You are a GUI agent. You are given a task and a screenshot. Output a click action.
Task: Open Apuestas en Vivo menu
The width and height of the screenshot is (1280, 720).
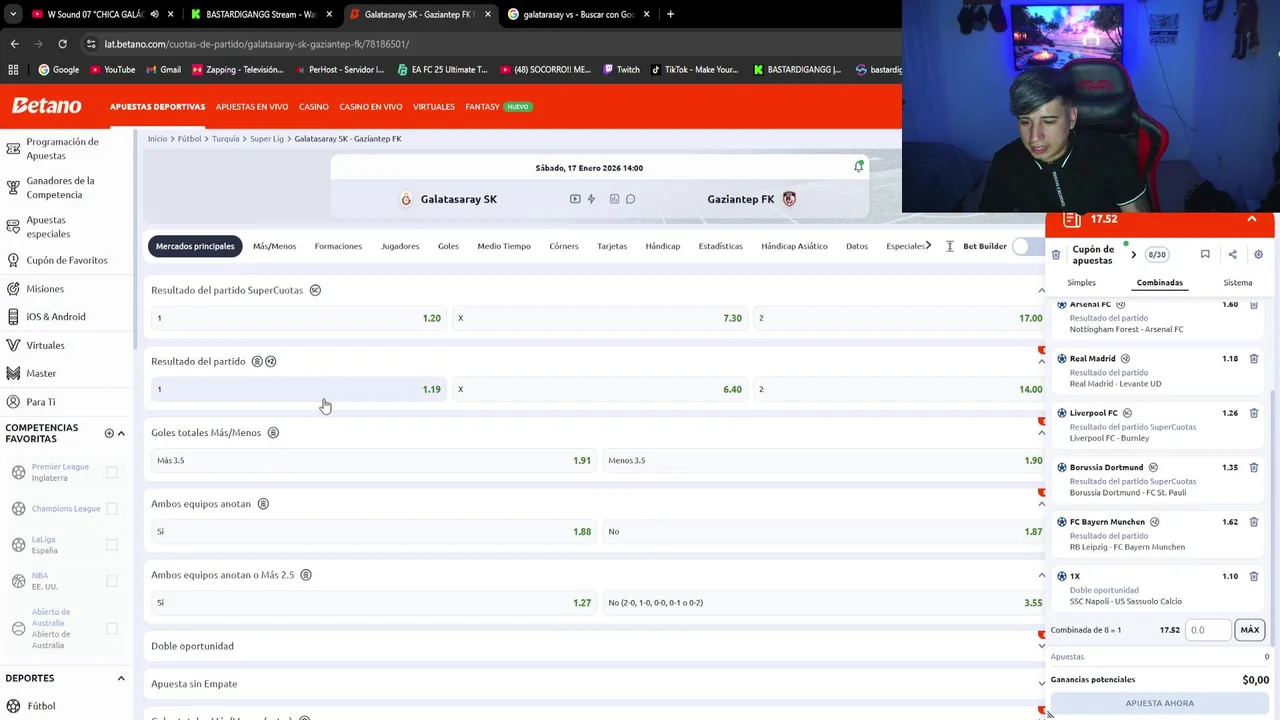point(252,107)
